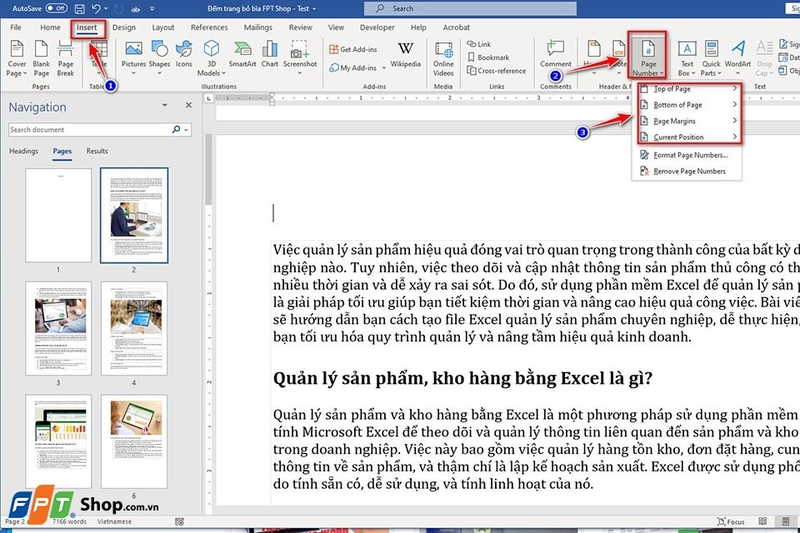800x533 pixels.
Task: Expand Page Margins submenu
Action: (x=689, y=121)
